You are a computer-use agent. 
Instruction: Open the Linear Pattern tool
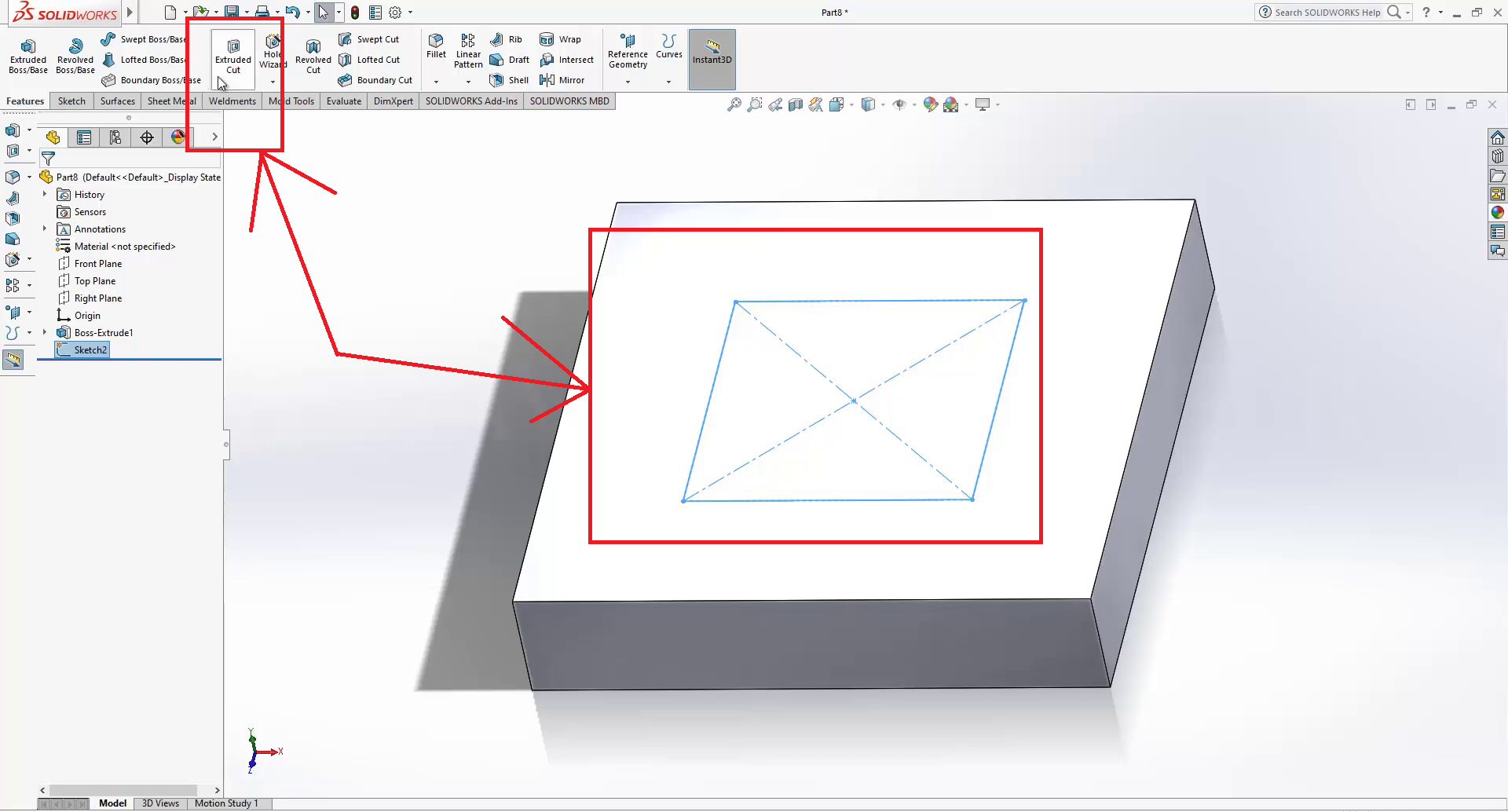(x=468, y=50)
